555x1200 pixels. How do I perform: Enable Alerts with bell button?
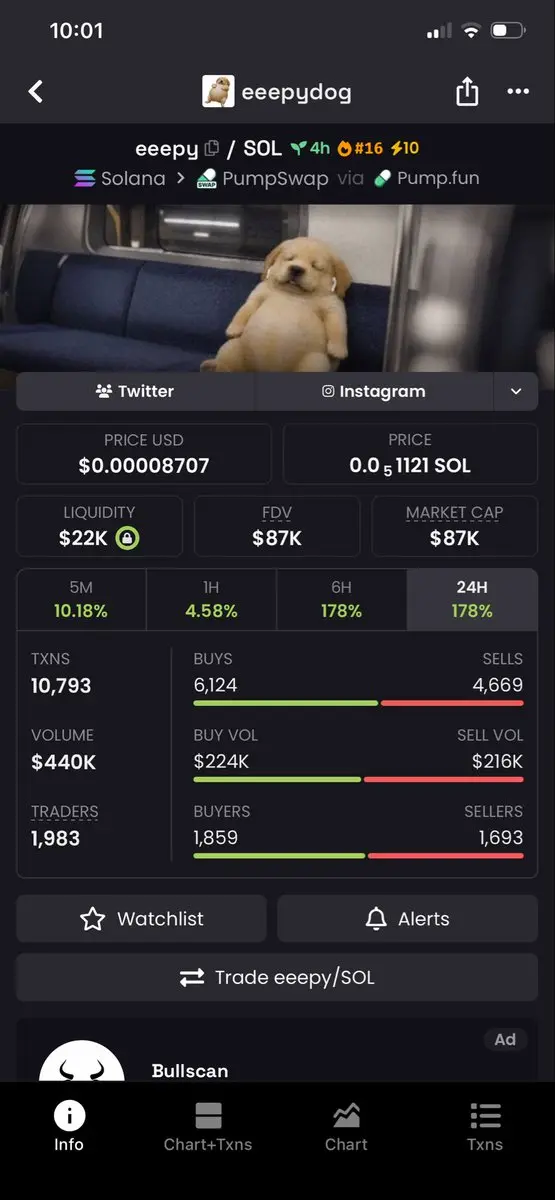407,919
